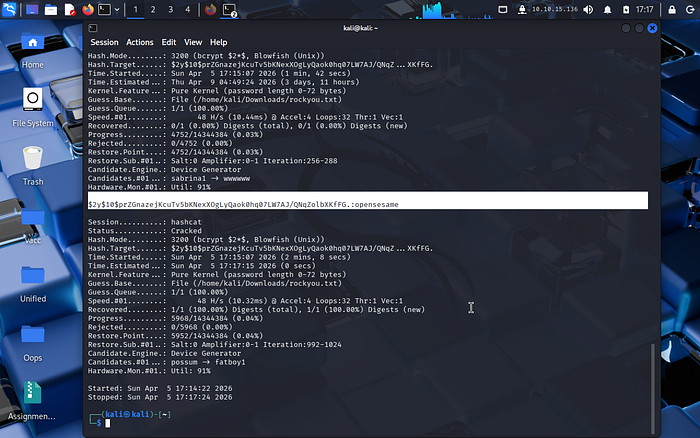Viewport: 700px width, 438px height.
Task: Open the Session menu in terminal
Action: [x=104, y=42]
